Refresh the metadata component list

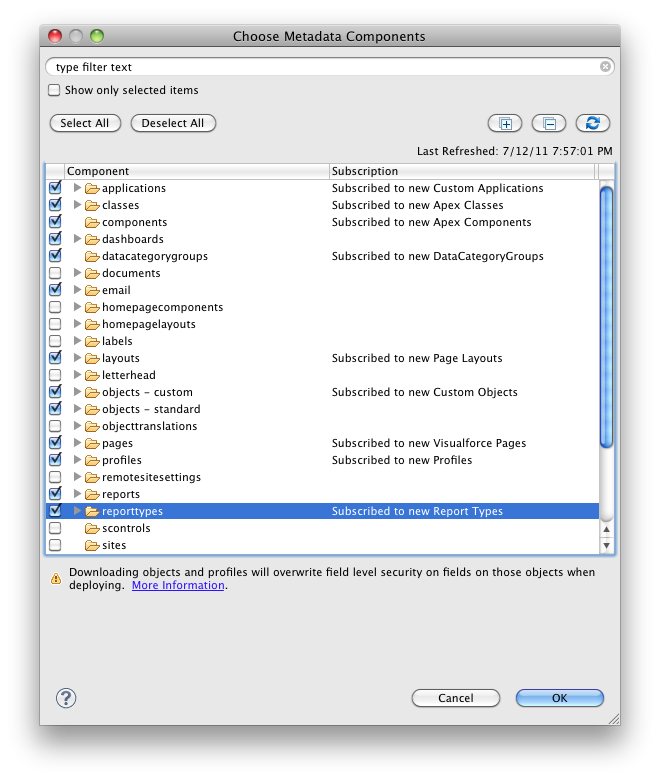(x=592, y=123)
